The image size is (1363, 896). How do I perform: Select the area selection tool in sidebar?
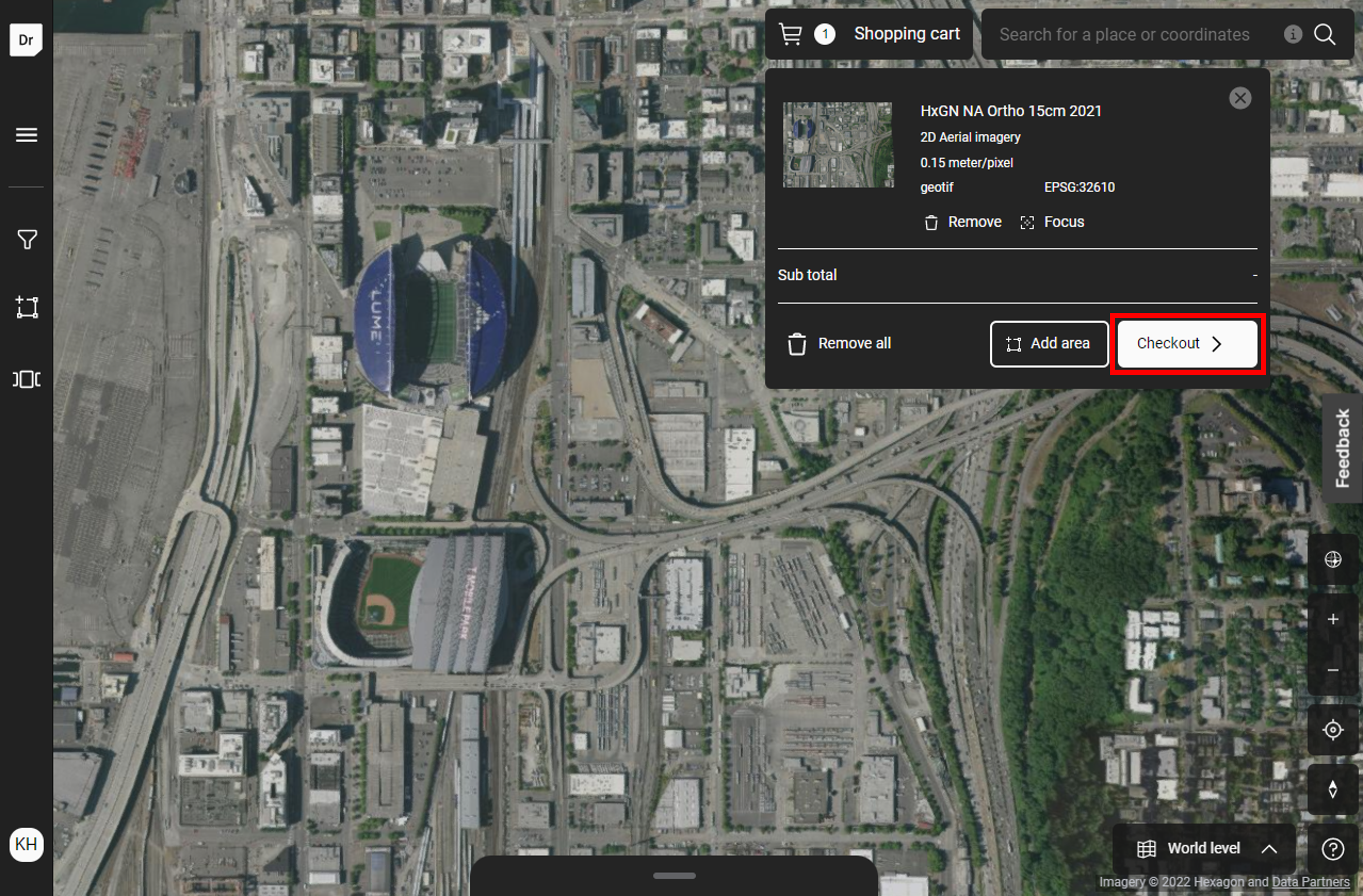(26, 307)
